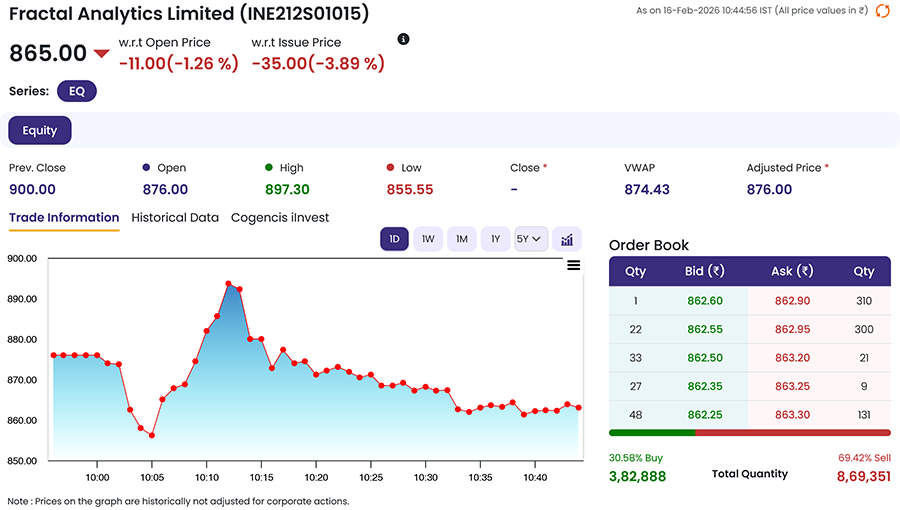Open the Cogencis iInvest tab
900x510 pixels.
point(280,218)
